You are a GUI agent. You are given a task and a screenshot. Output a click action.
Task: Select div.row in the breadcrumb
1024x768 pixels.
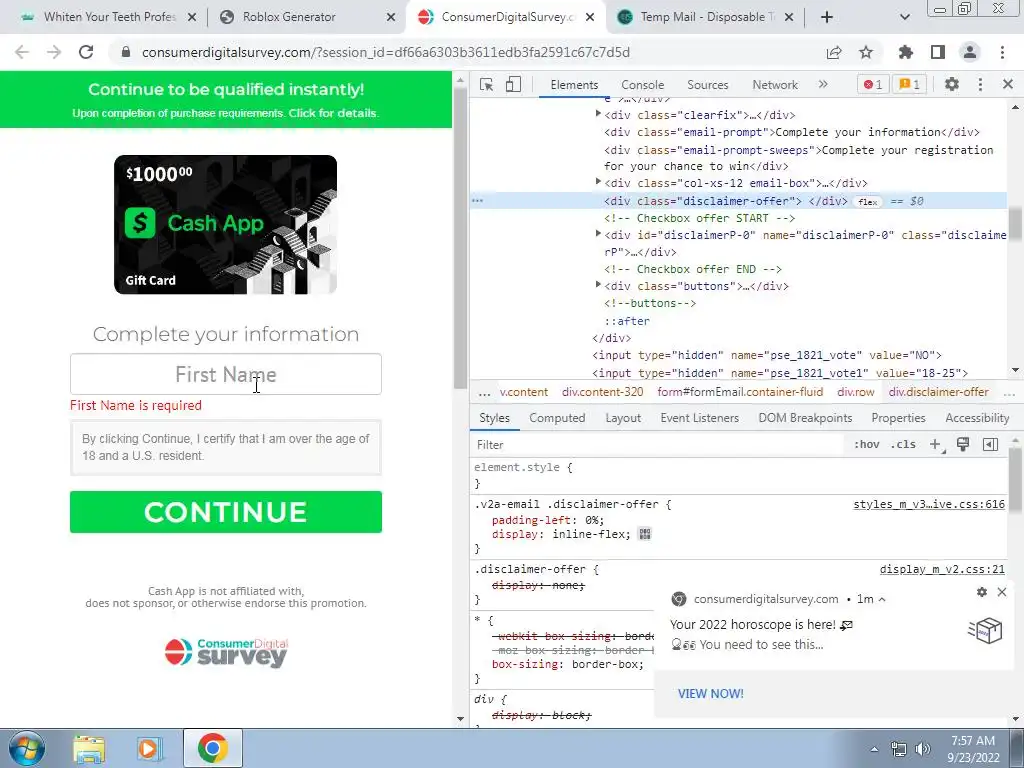(856, 392)
